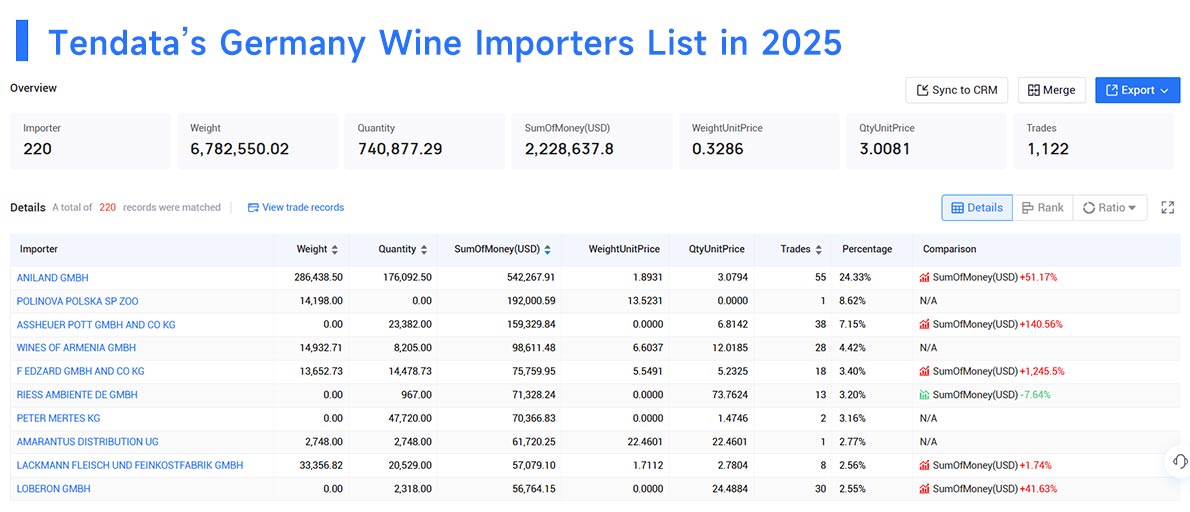Click the red 220 records matched count

[x=108, y=207]
